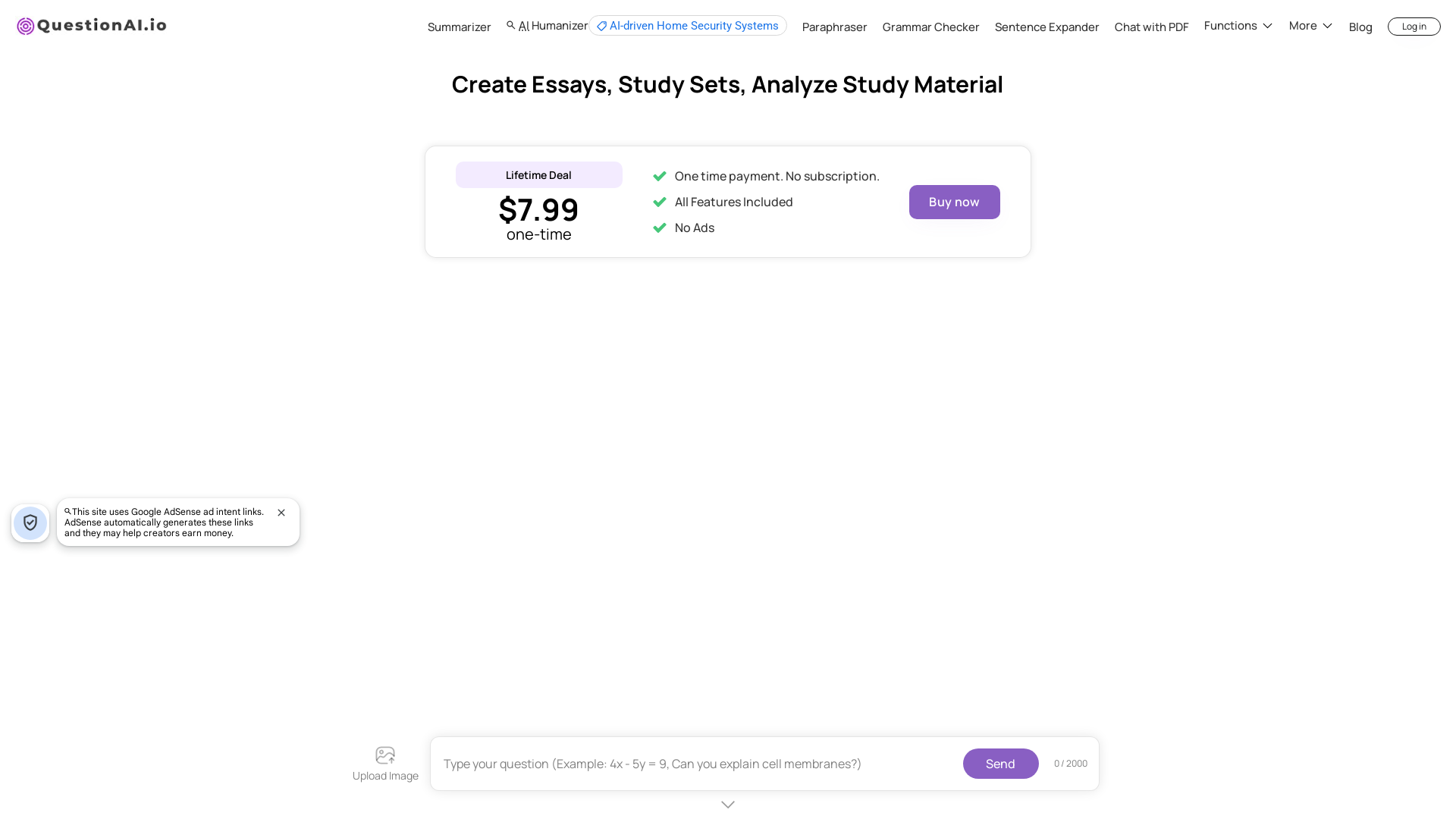Viewport: 1456px width, 819px height.
Task: Click the green check beside No Ads
Action: [660, 227]
